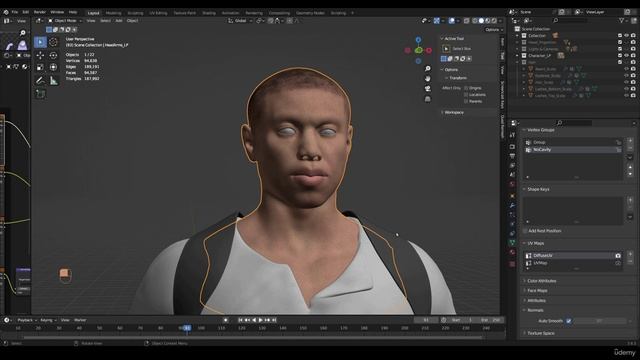This screenshot has height=360, width=640.
Task: Hide Collection using its eye icon
Action: (627, 36)
